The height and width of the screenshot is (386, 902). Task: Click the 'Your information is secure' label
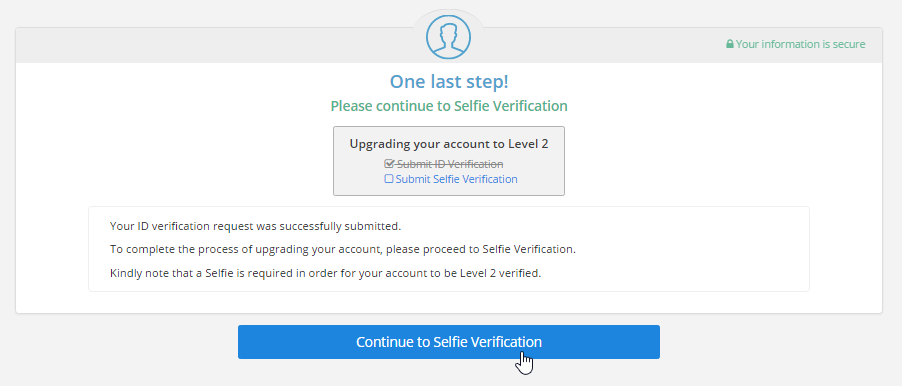[800, 44]
